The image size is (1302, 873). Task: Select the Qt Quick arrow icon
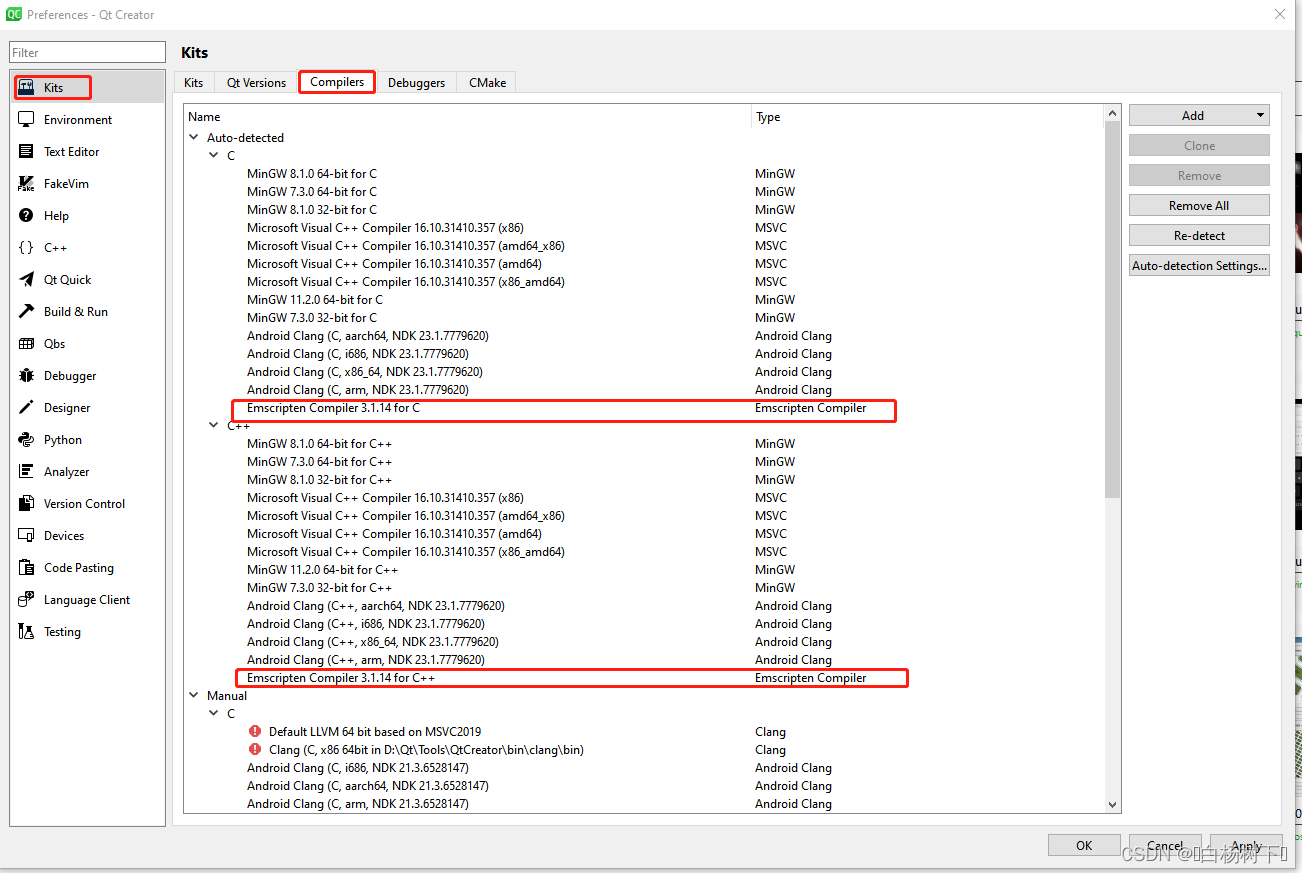tap(27, 279)
